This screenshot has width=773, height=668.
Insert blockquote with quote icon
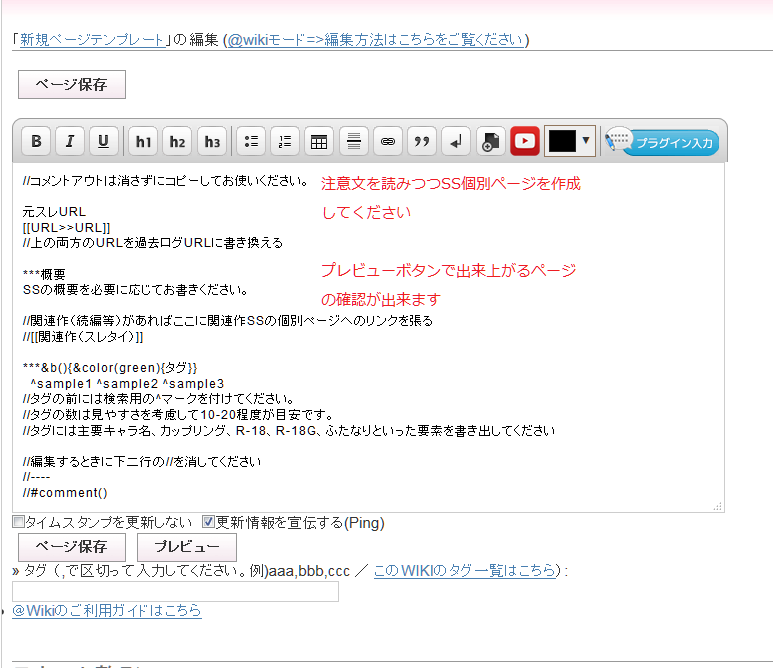tap(422, 141)
